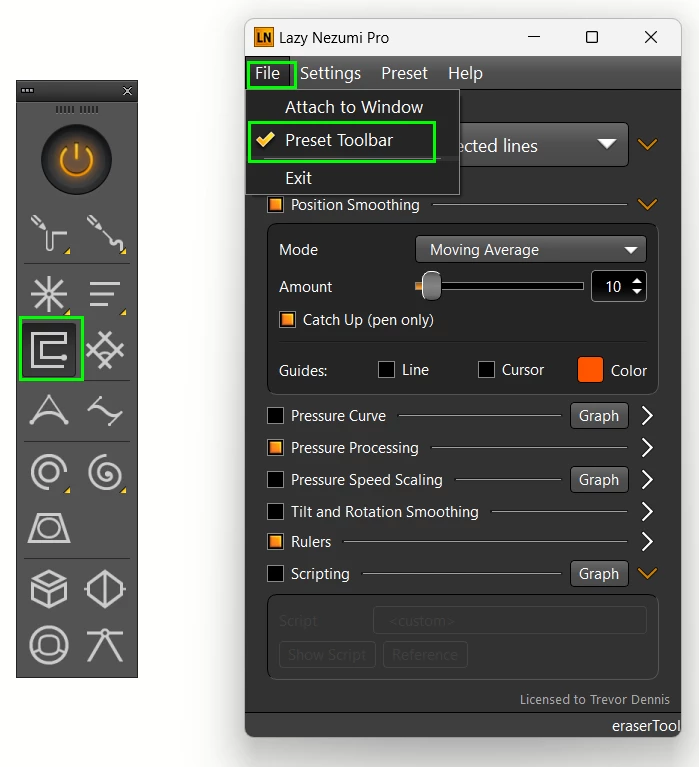Click the eraserTool status bar text
This screenshot has width=699, height=767.
[646, 726]
